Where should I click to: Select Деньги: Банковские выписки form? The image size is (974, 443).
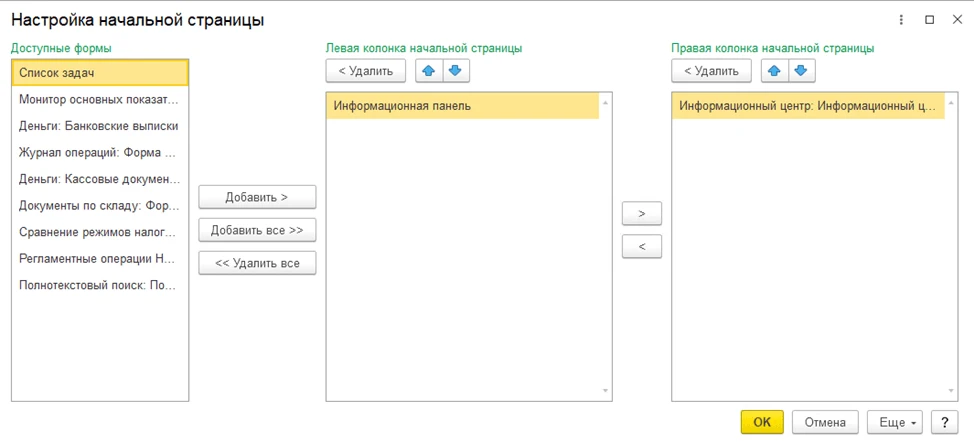pyautogui.click(x=99, y=126)
